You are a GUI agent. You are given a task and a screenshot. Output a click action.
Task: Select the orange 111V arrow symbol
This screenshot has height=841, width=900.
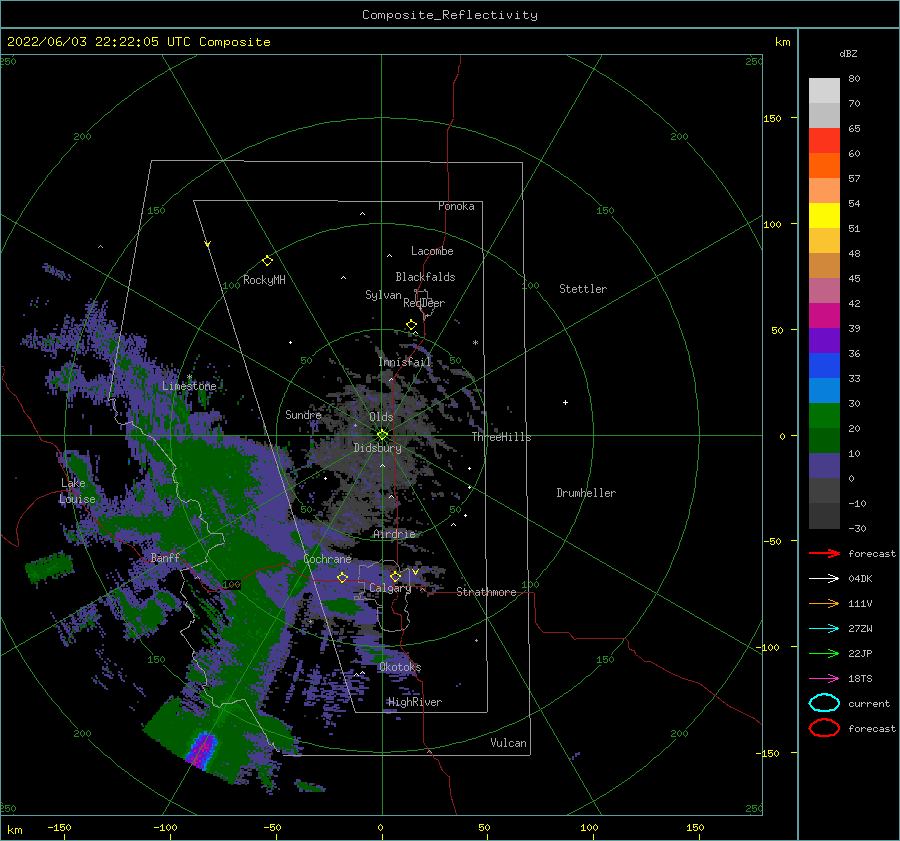pyautogui.click(x=824, y=603)
